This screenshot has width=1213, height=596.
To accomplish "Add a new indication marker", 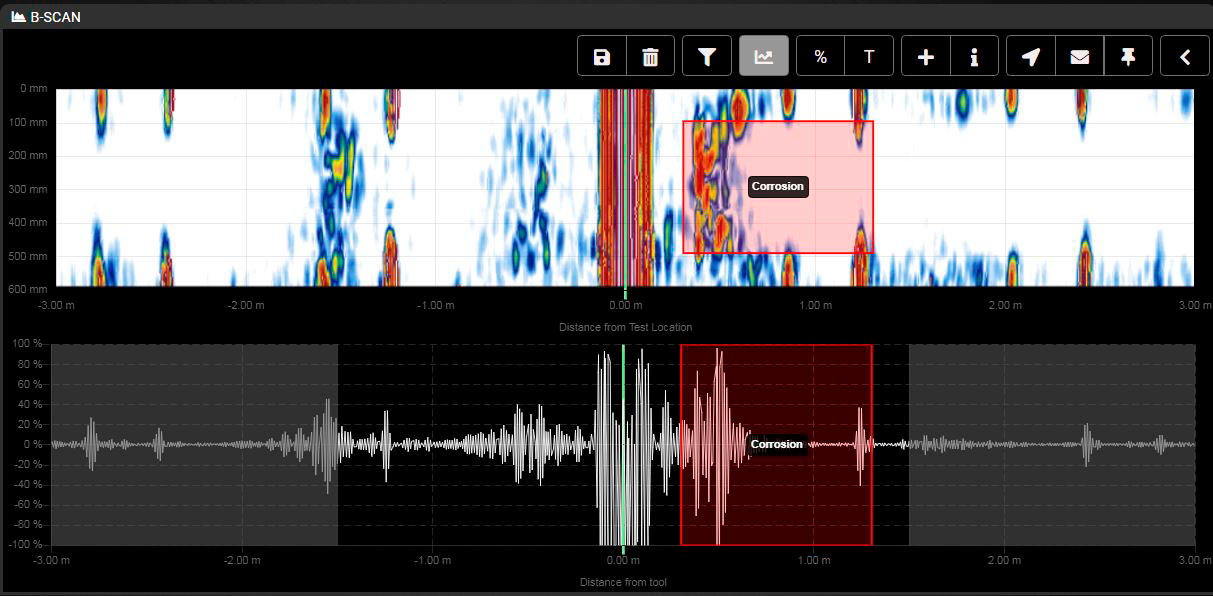I will tap(925, 55).
